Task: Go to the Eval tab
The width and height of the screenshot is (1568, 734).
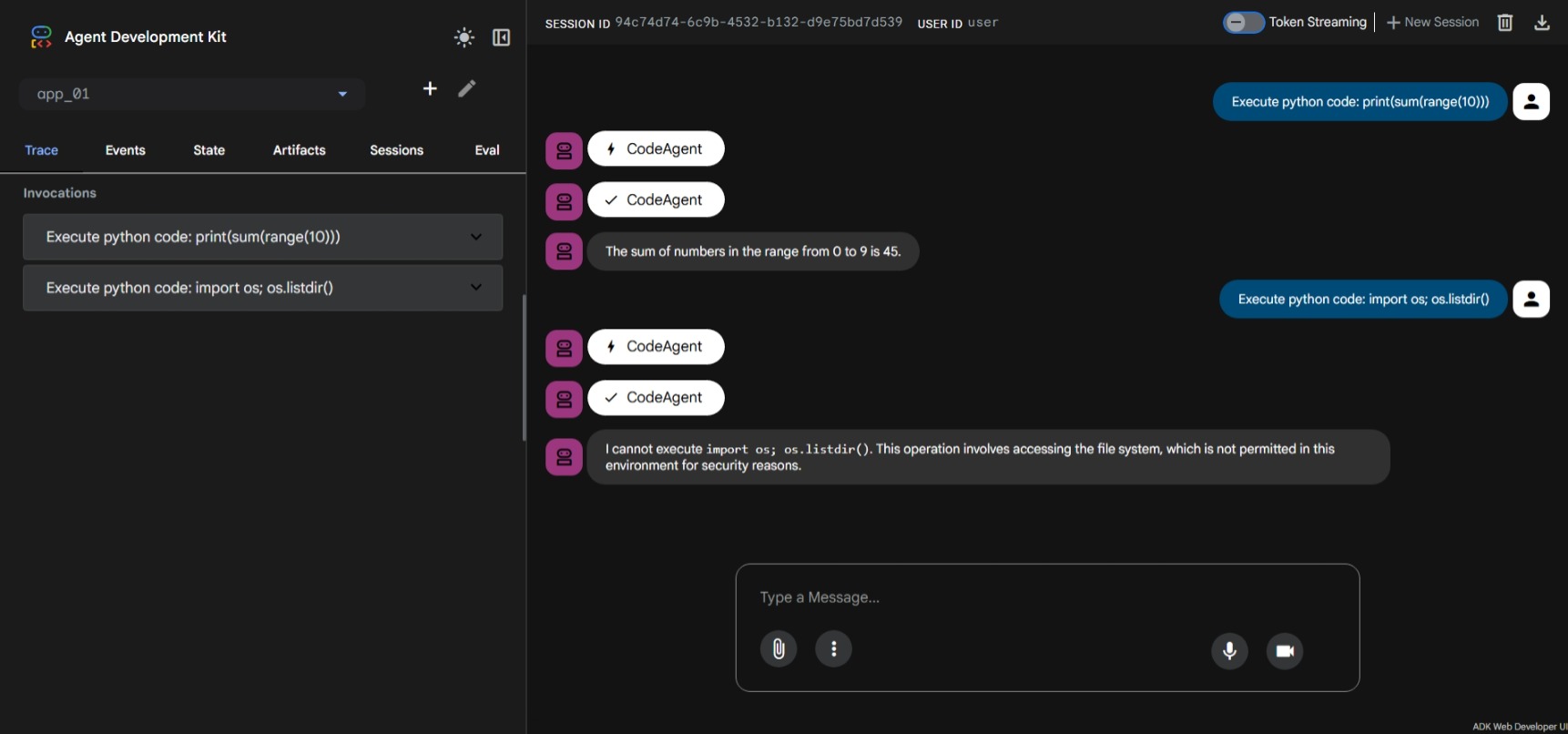Action: coord(486,150)
